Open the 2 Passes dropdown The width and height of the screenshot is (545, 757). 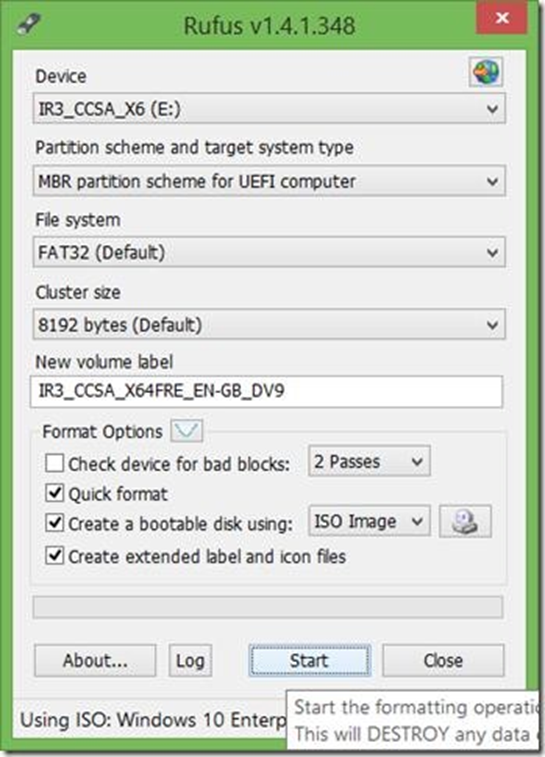369,461
